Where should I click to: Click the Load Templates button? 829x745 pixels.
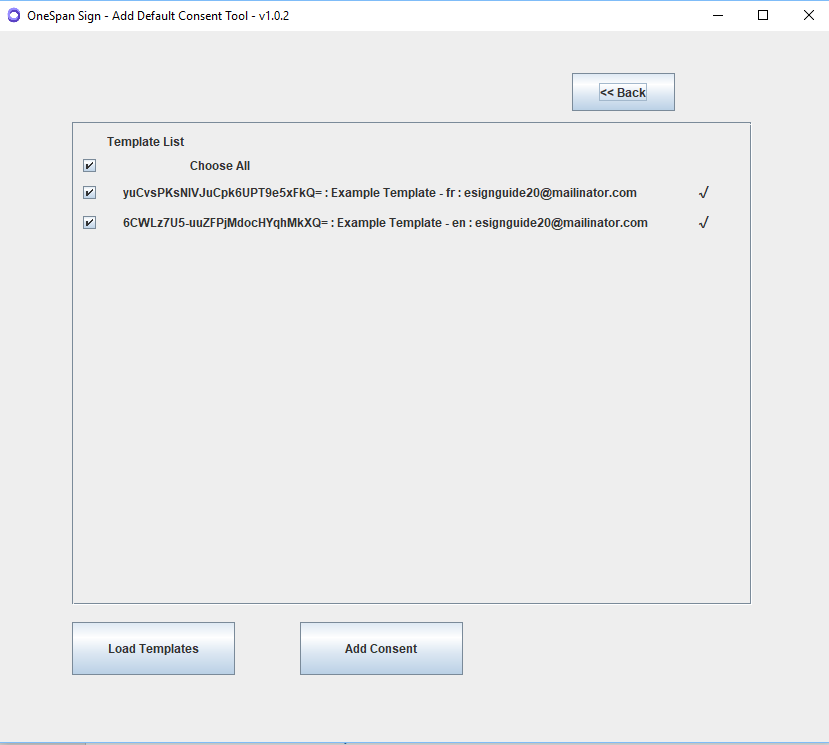pos(153,648)
